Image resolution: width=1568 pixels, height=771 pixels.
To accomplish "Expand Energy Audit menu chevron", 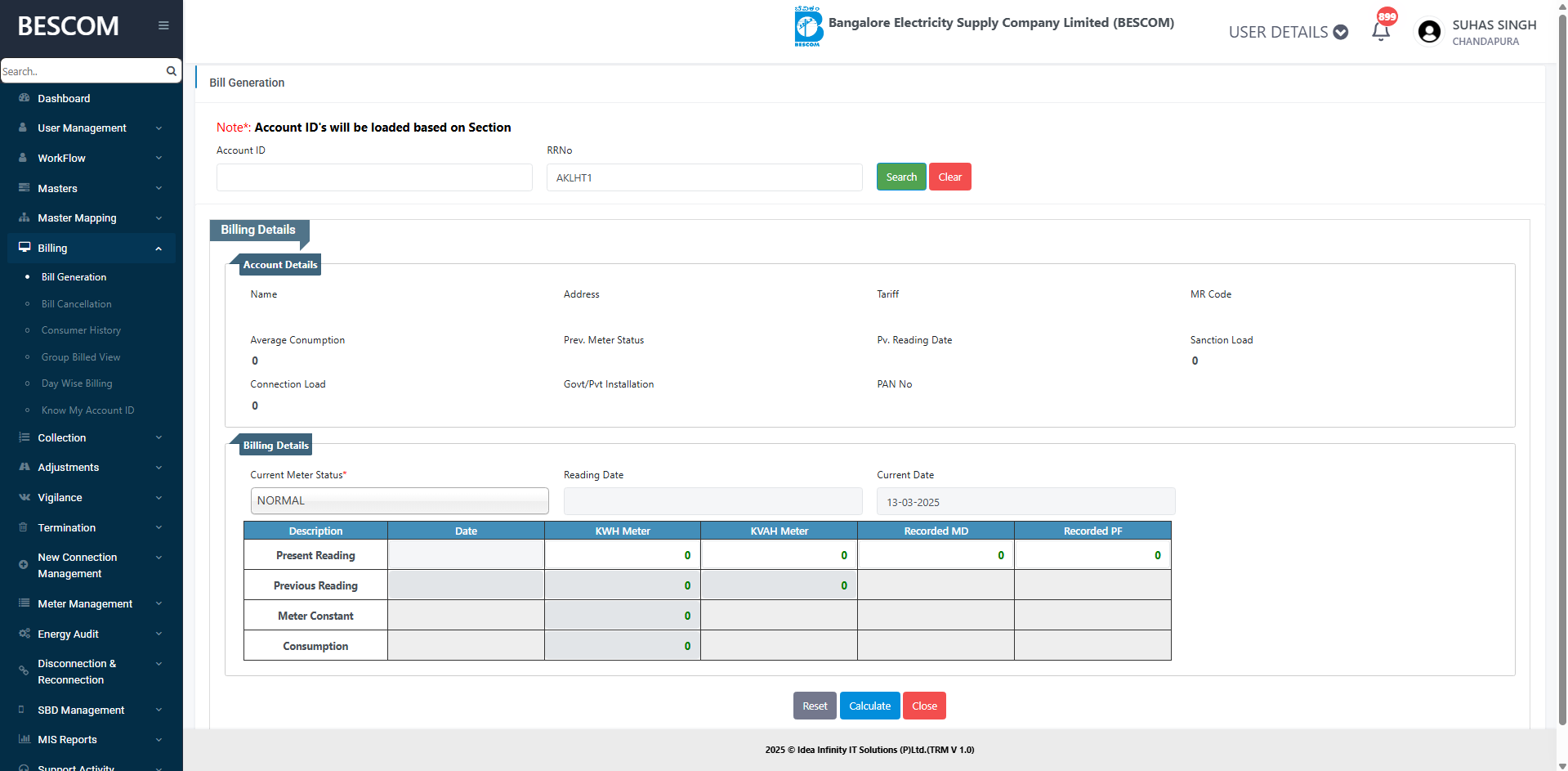I will coord(159,634).
